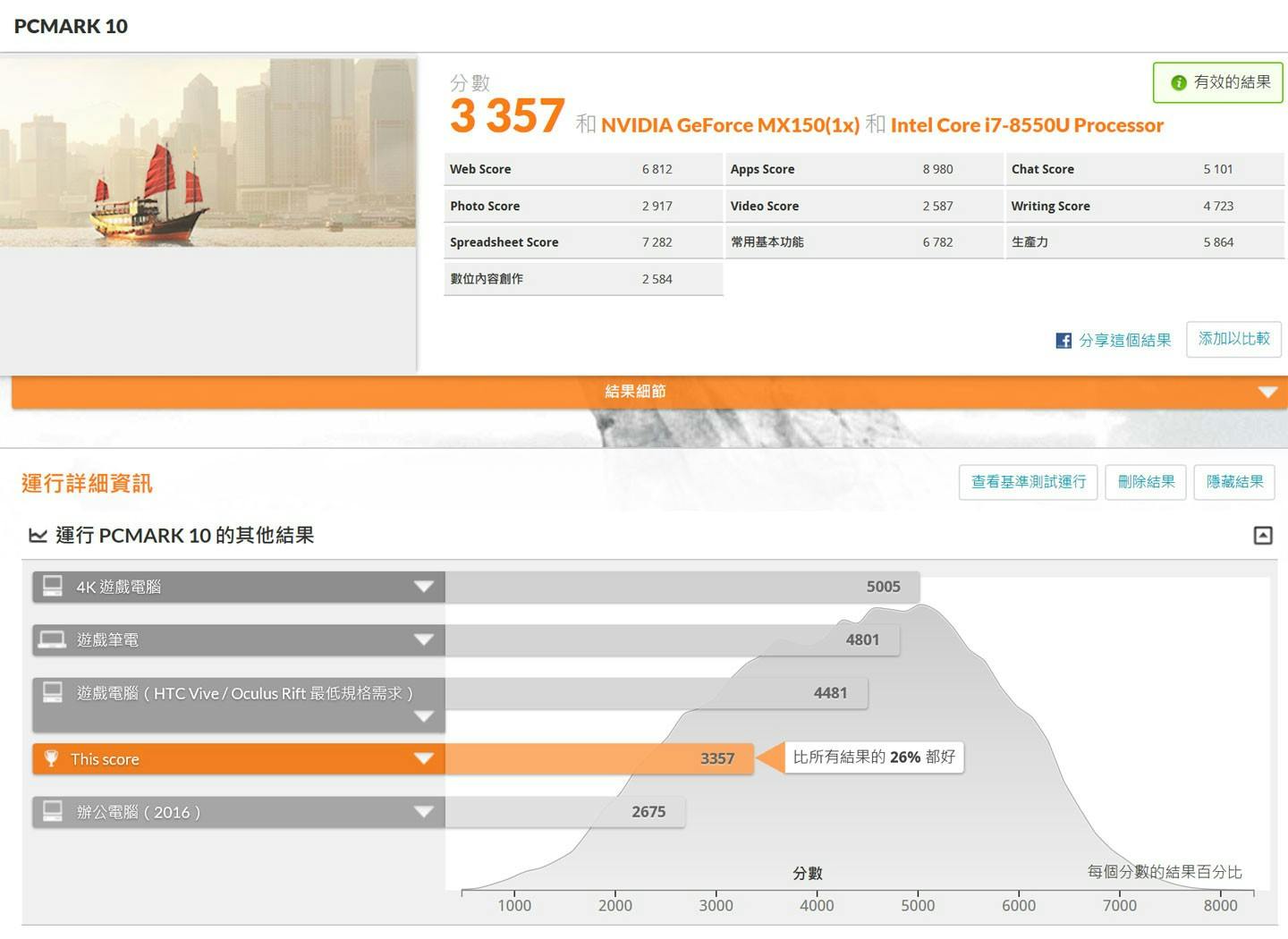Image resolution: width=1288 pixels, height=939 pixels.
Task: Click the 4K 遊戲電腦 5005 score bar
Action: pyautogui.click(x=682, y=587)
